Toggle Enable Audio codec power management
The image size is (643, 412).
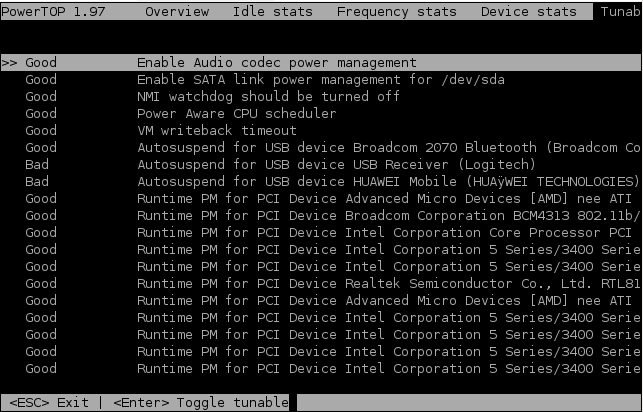pyautogui.click(x=320, y=63)
